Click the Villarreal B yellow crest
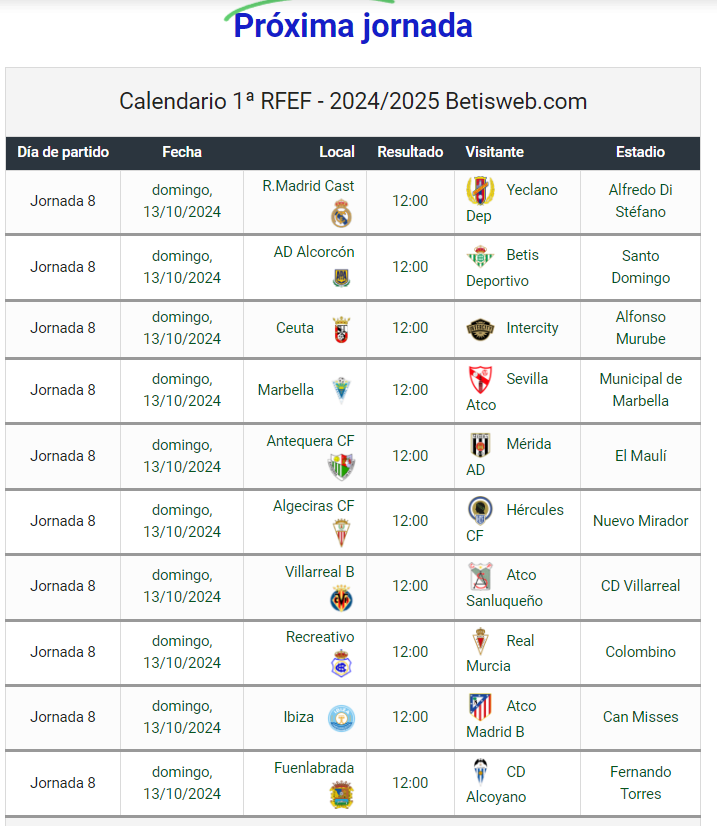 pyautogui.click(x=341, y=598)
